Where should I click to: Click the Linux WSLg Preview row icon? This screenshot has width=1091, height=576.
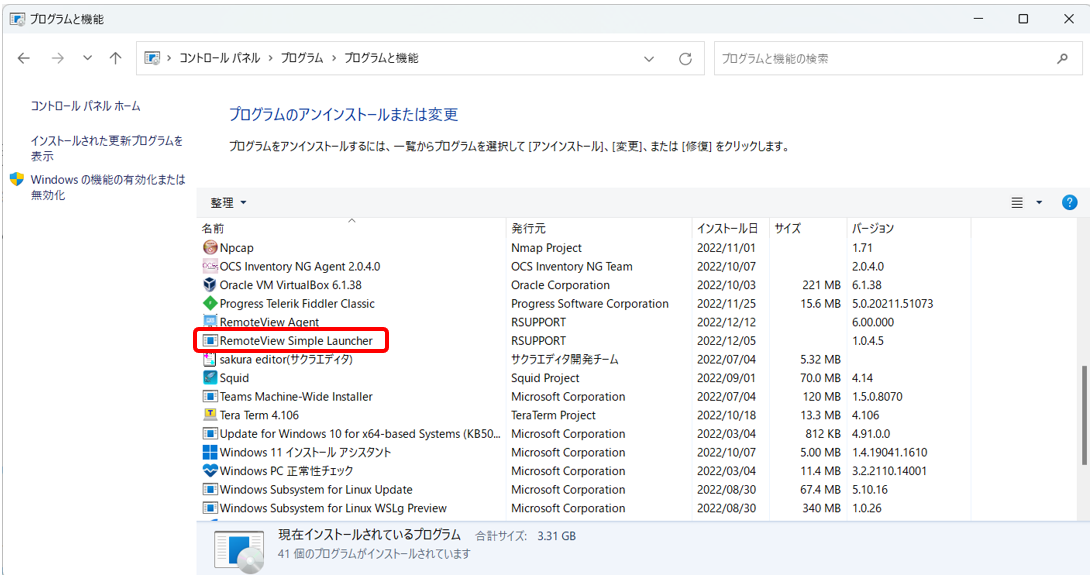click(x=209, y=508)
